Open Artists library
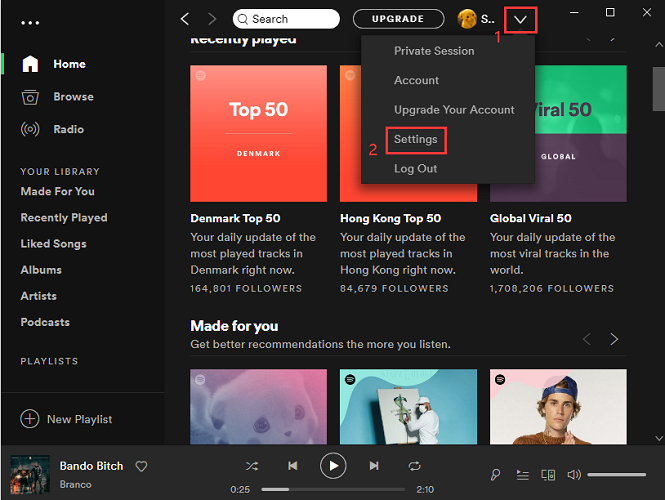The width and height of the screenshot is (665, 500). (x=39, y=296)
